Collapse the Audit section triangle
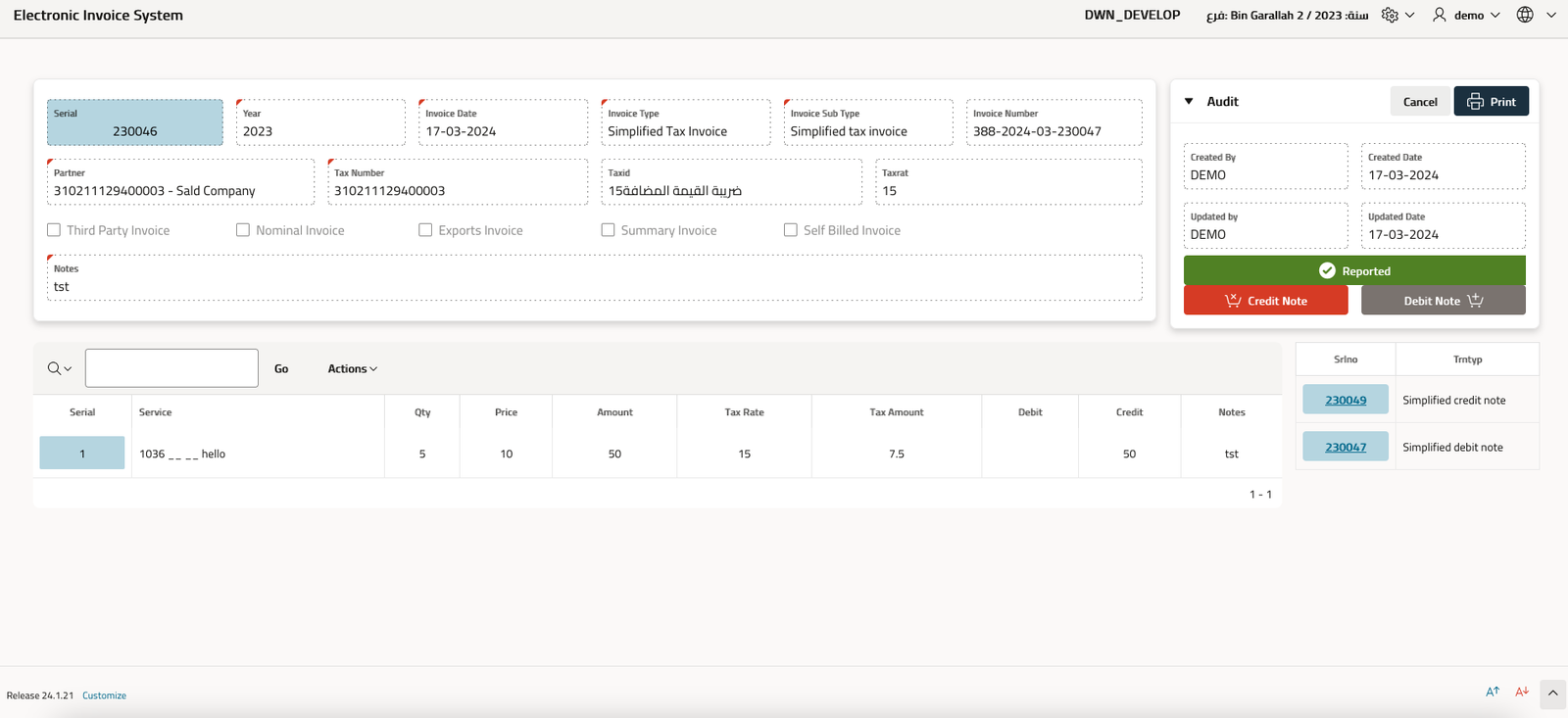 click(1189, 101)
